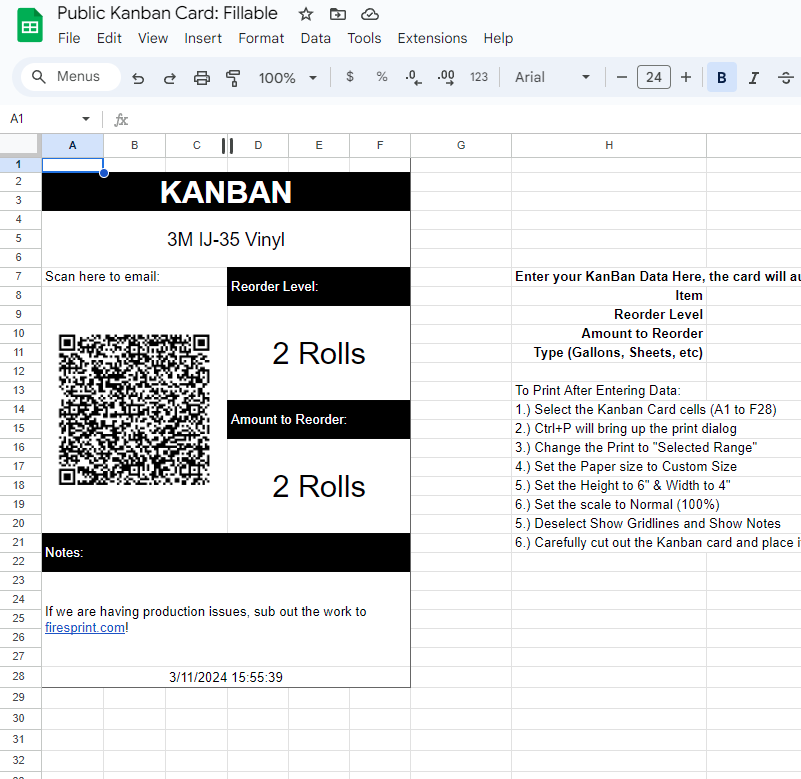Open the View menu
This screenshot has width=801, height=779.
153,38
